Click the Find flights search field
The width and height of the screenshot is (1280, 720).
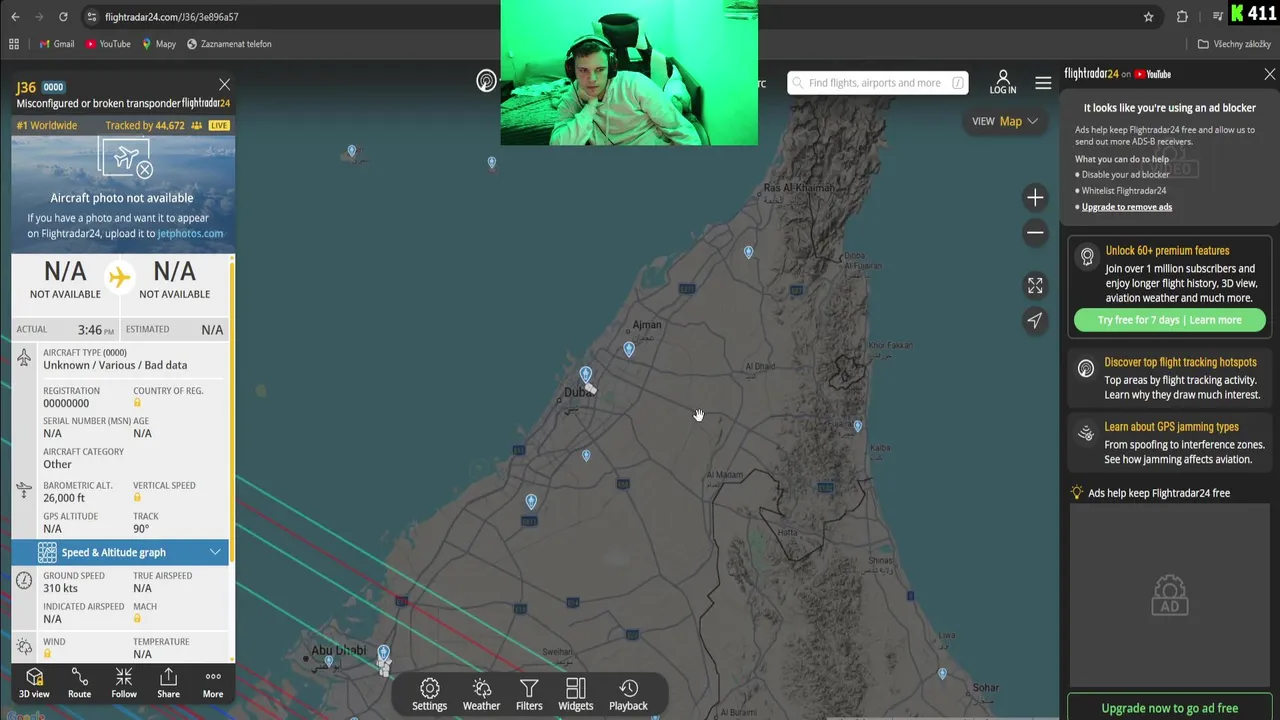pyautogui.click(x=877, y=83)
